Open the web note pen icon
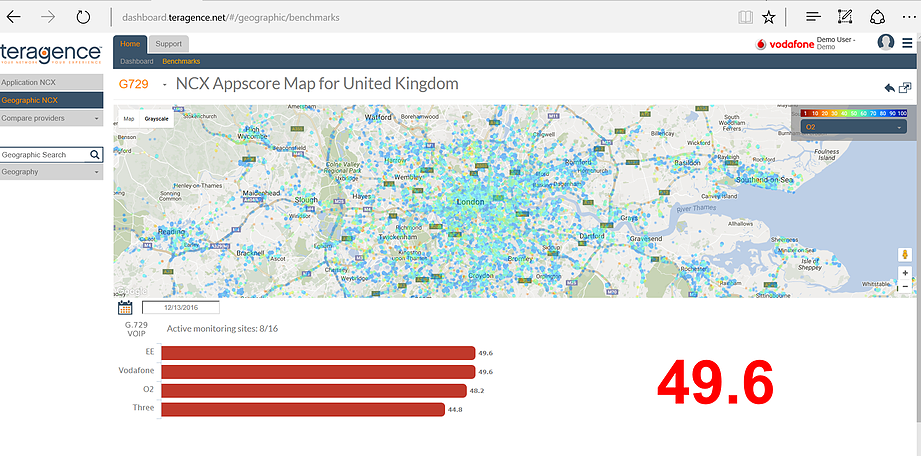Screen dimensions: 921x456 tap(845, 17)
